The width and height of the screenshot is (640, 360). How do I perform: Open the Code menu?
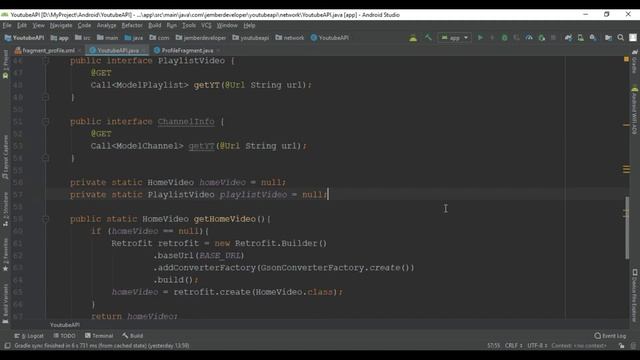tap(84, 25)
